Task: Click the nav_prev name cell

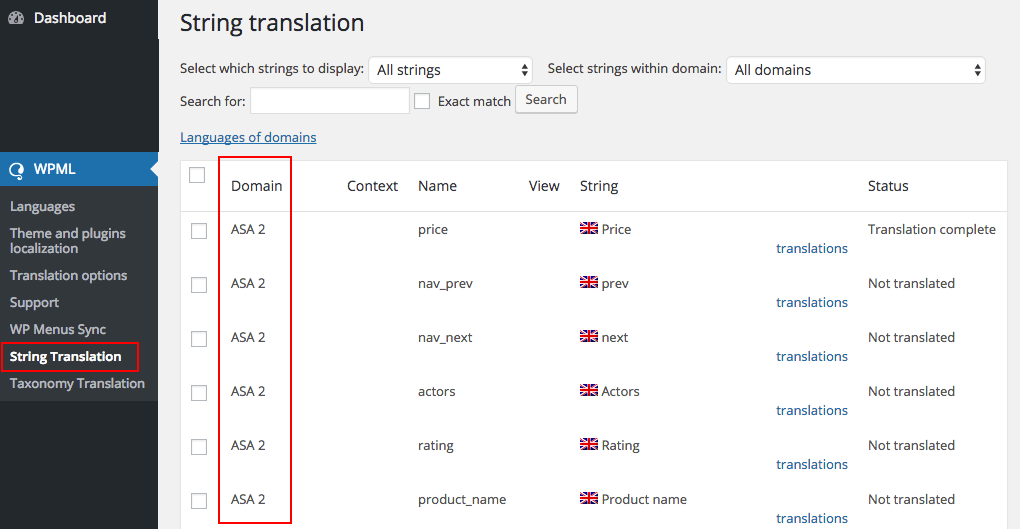Action: click(445, 284)
